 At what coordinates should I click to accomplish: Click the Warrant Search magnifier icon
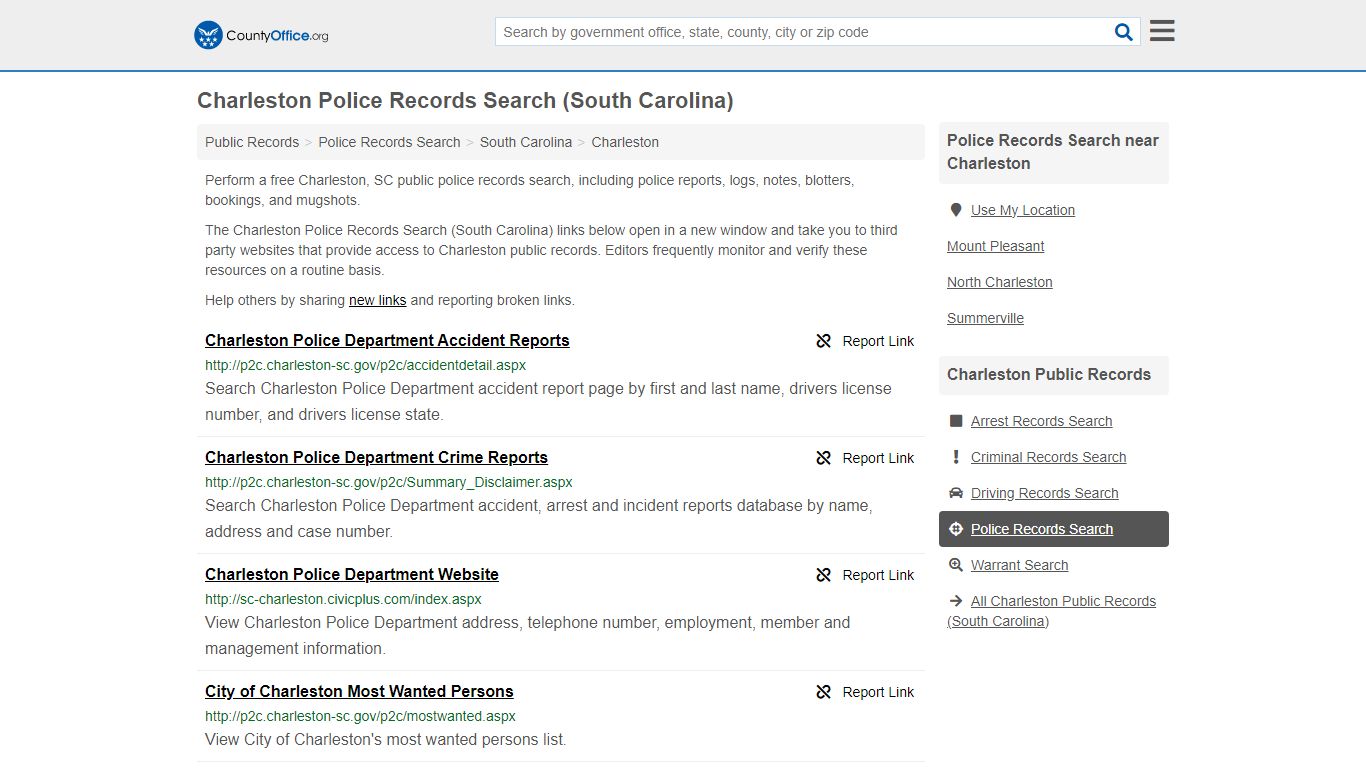956,565
